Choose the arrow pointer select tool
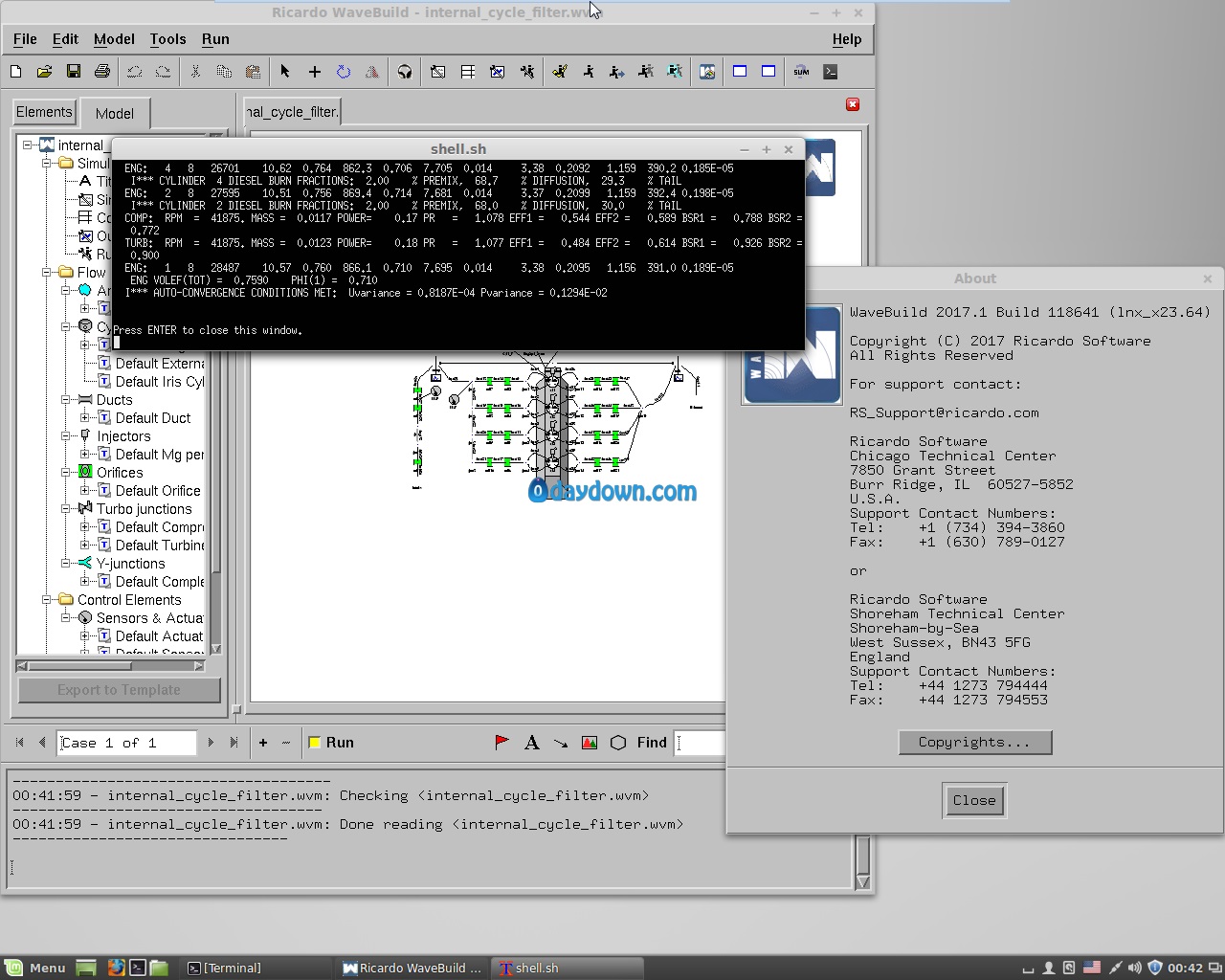1225x980 pixels. pos(285,72)
